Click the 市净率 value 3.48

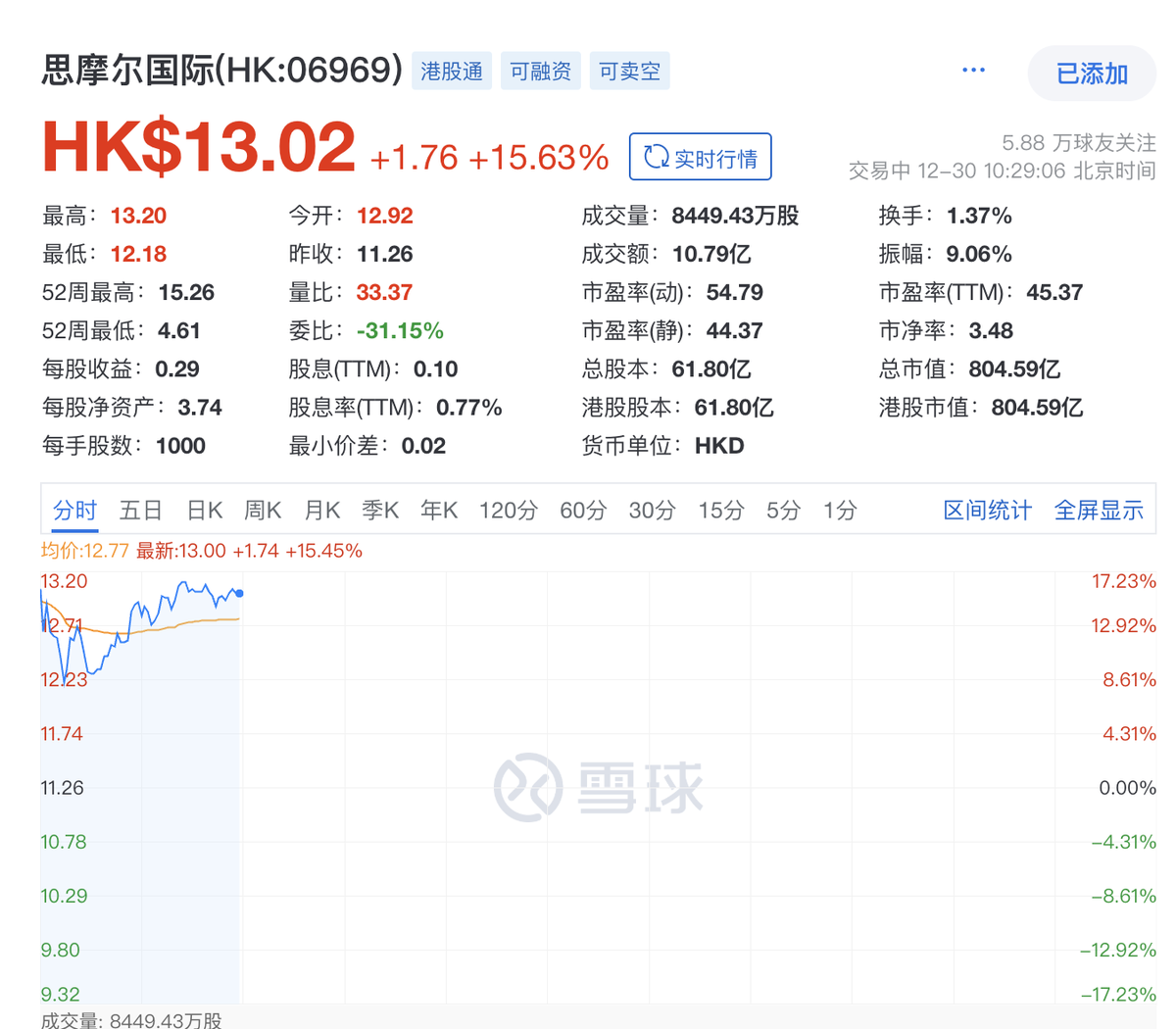tap(991, 330)
